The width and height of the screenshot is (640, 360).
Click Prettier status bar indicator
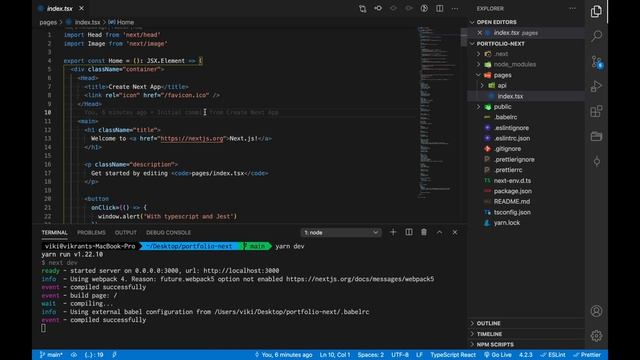pyautogui.click(x=587, y=355)
